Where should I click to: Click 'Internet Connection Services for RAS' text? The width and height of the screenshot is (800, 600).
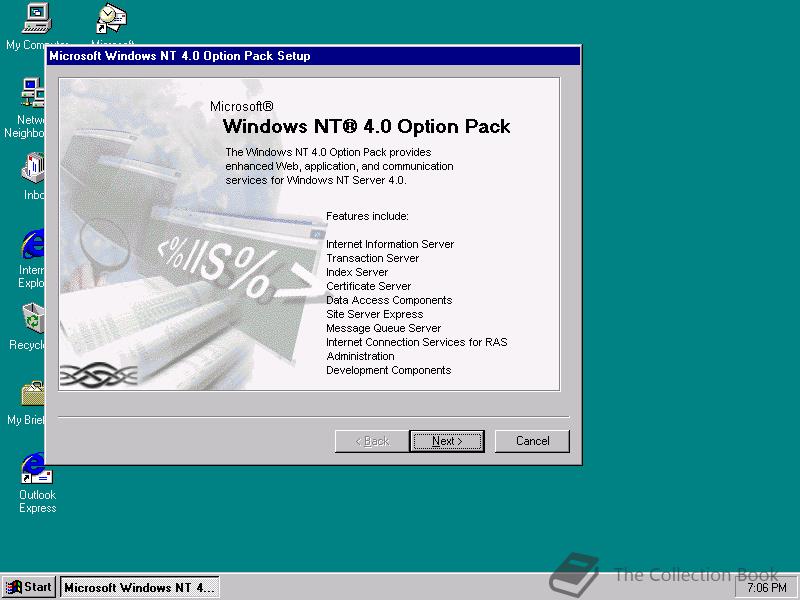[417, 342]
